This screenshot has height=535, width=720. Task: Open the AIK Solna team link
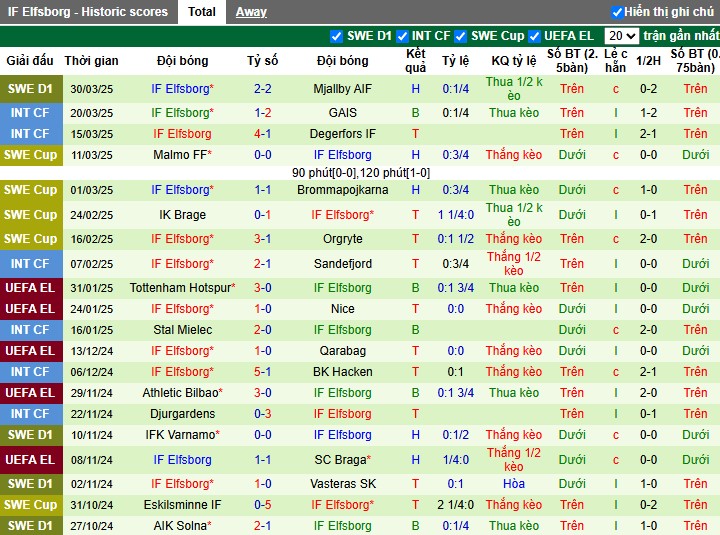(x=182, y=526)
